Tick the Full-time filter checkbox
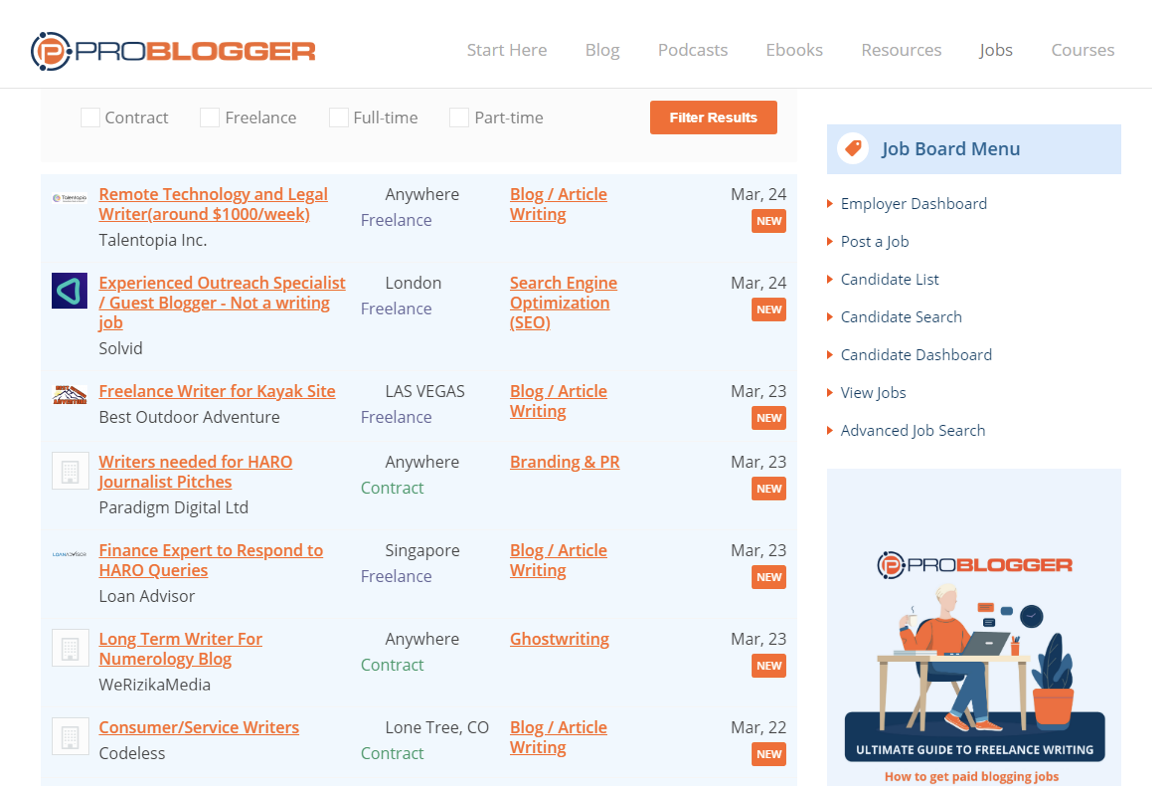Viewport: 1152px width, 810px height. 339,118
